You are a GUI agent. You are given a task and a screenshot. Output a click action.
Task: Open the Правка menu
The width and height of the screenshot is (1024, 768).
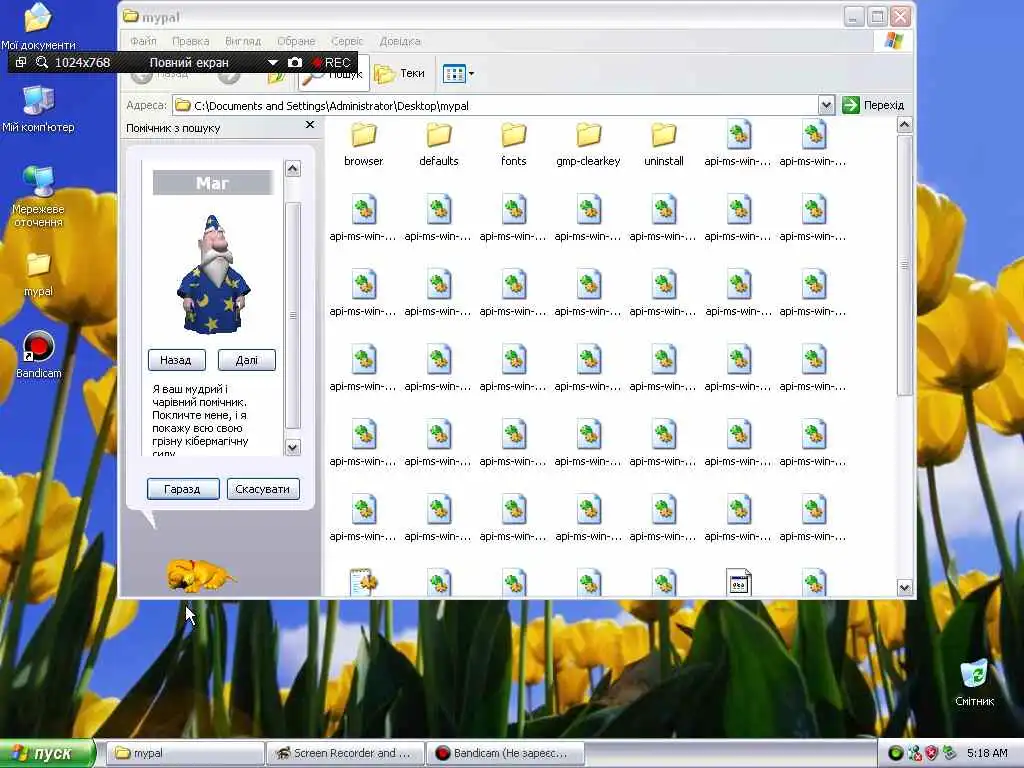[191, 41]
